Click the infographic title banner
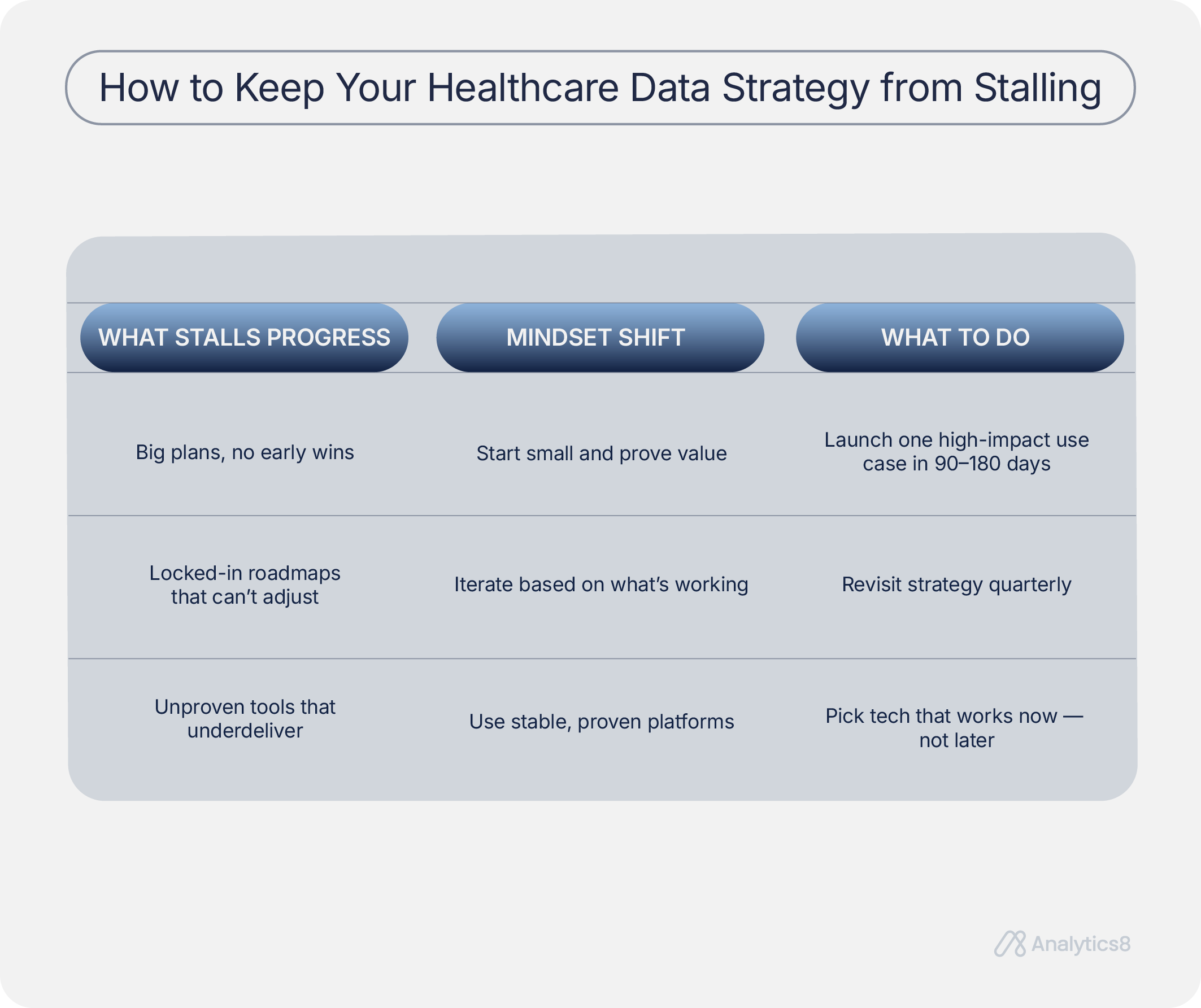The height and width of the screenshot is (1008, 1201). point(600,88)
